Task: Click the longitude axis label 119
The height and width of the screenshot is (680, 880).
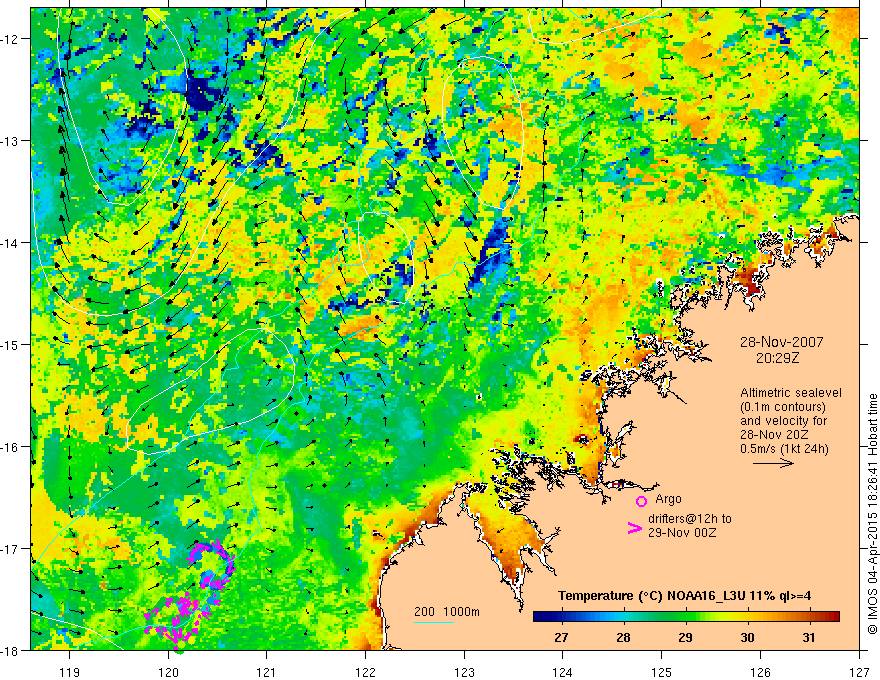Action: click(x=70, y=672)
